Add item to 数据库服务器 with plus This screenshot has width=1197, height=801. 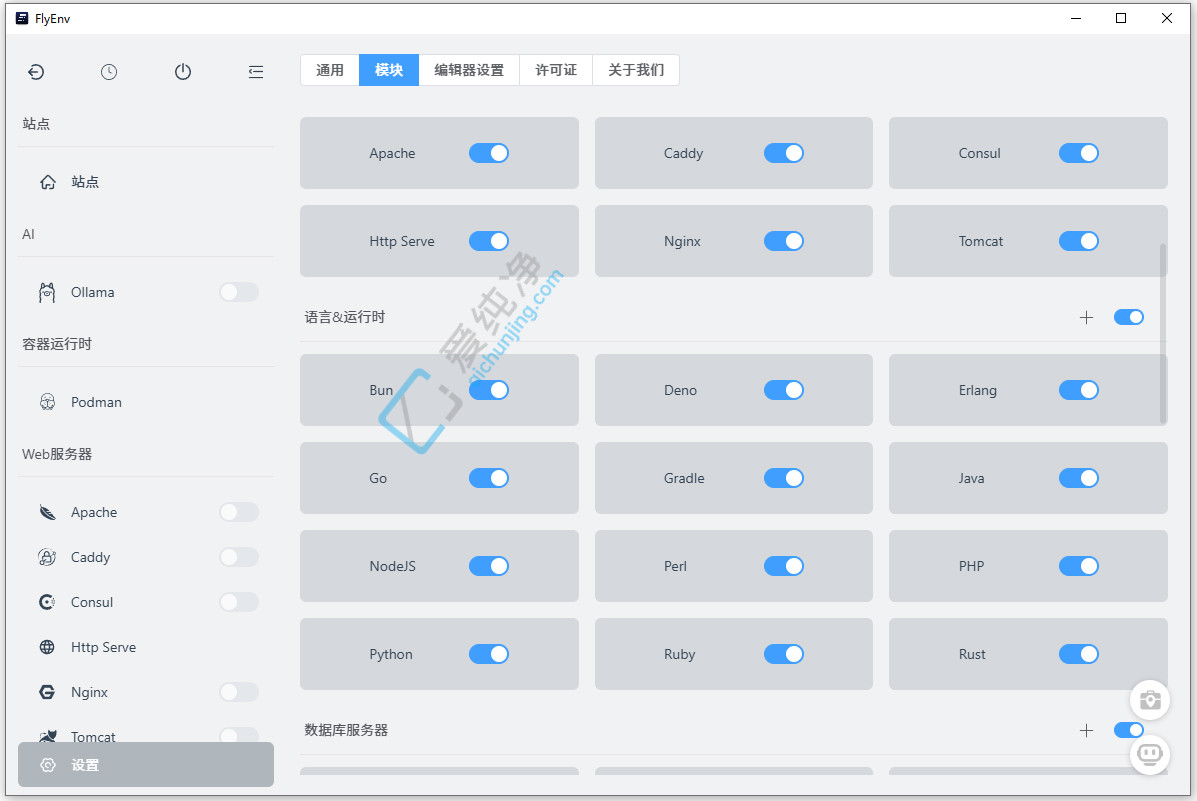coord(1087,730)
